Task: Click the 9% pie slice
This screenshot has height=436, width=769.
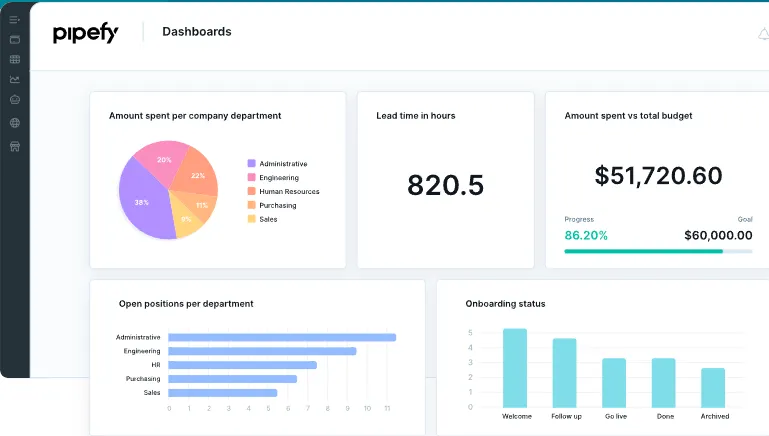Action: coord(187,219)
